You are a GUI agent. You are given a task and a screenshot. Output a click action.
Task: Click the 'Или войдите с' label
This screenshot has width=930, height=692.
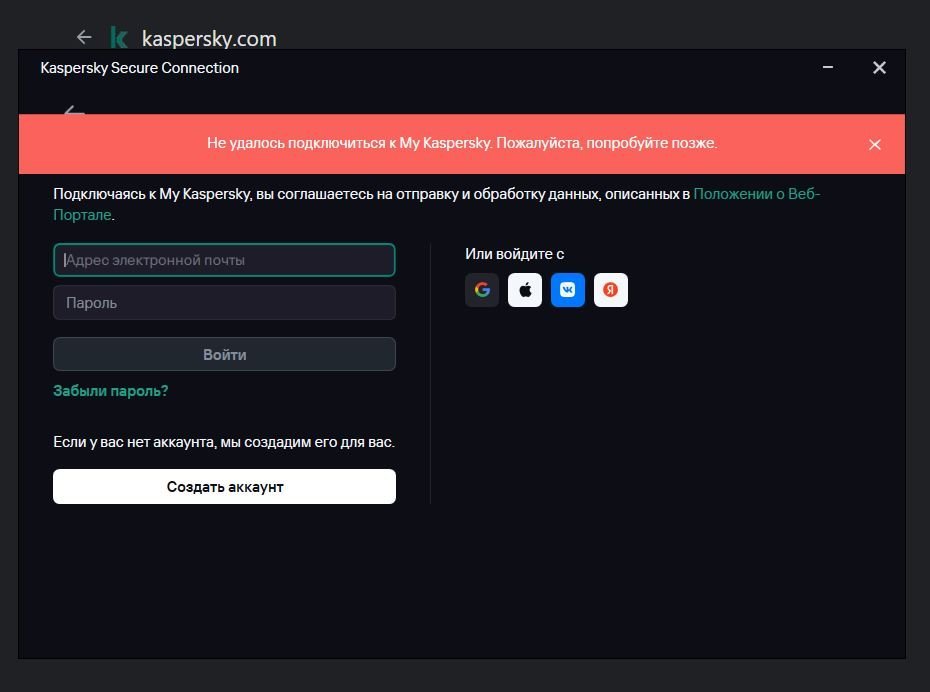tap(514, 254)
